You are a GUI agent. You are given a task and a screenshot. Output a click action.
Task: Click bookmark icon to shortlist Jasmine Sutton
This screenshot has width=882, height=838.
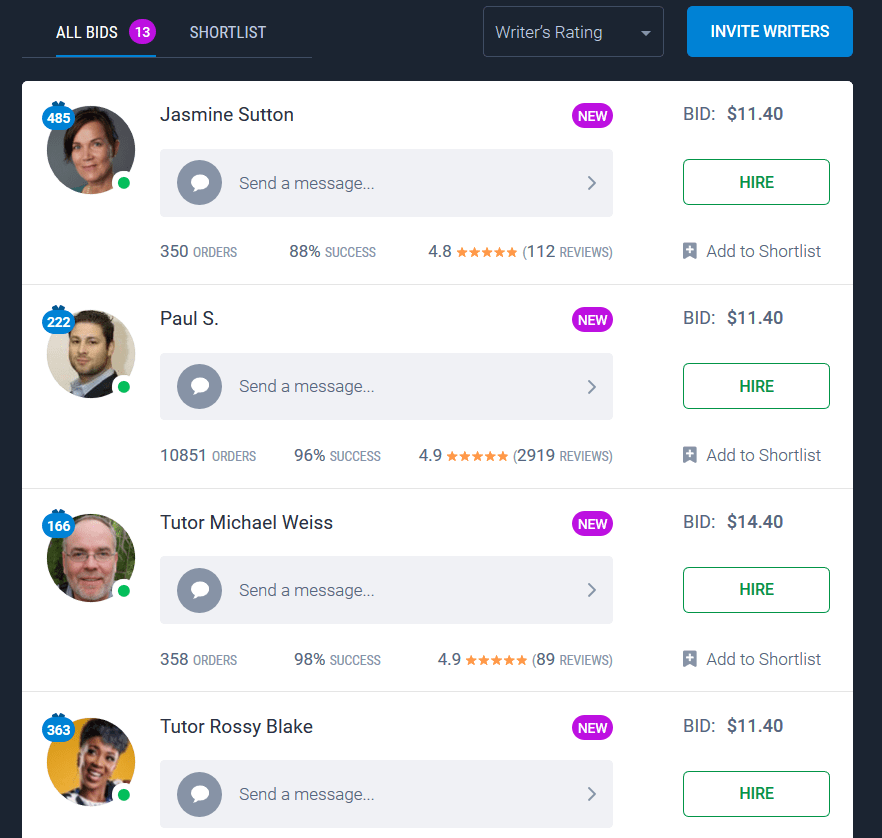[690, 251]
